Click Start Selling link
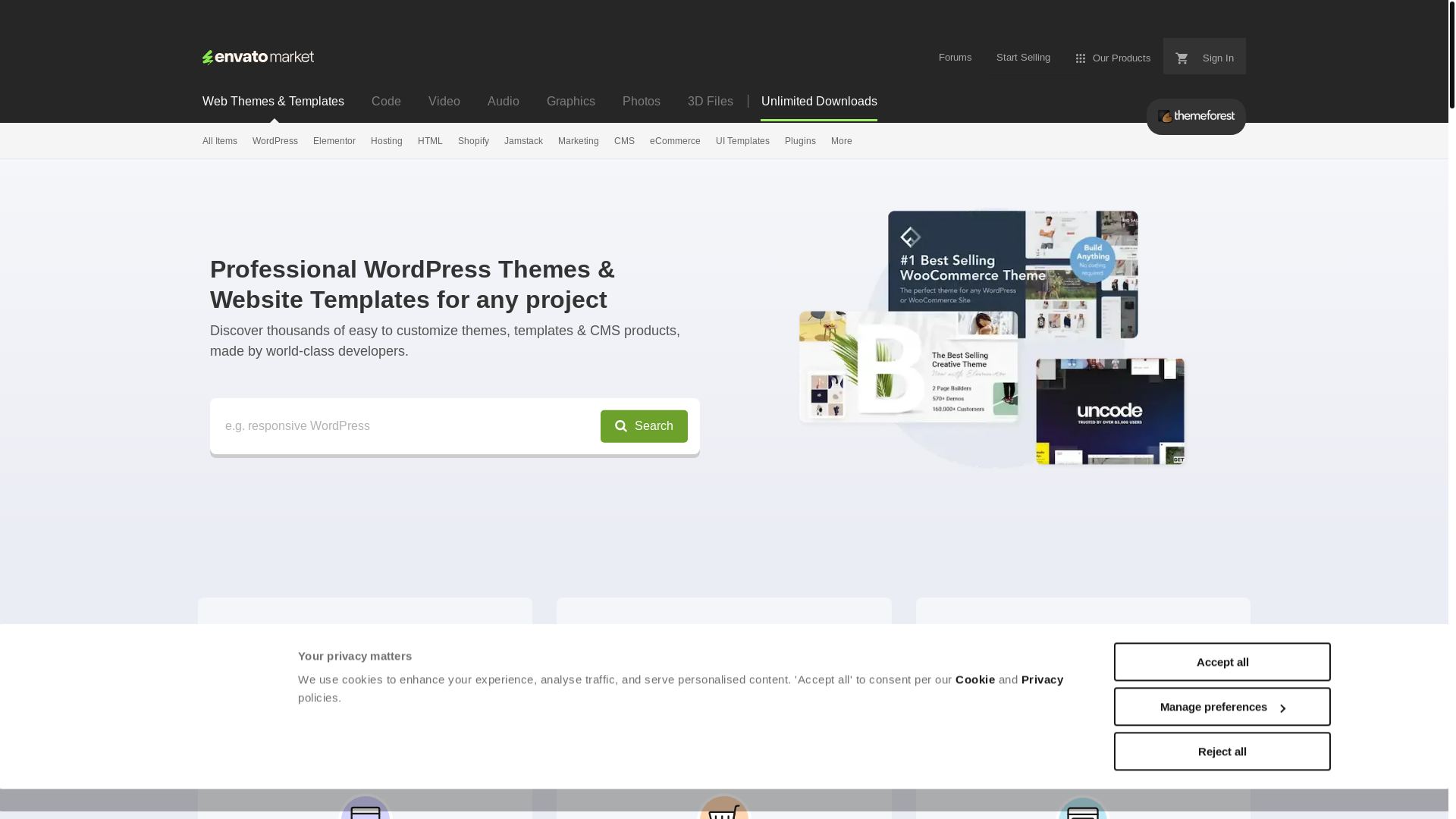This screenshot has width=1456, height=819. click(x=1023, y=58)
